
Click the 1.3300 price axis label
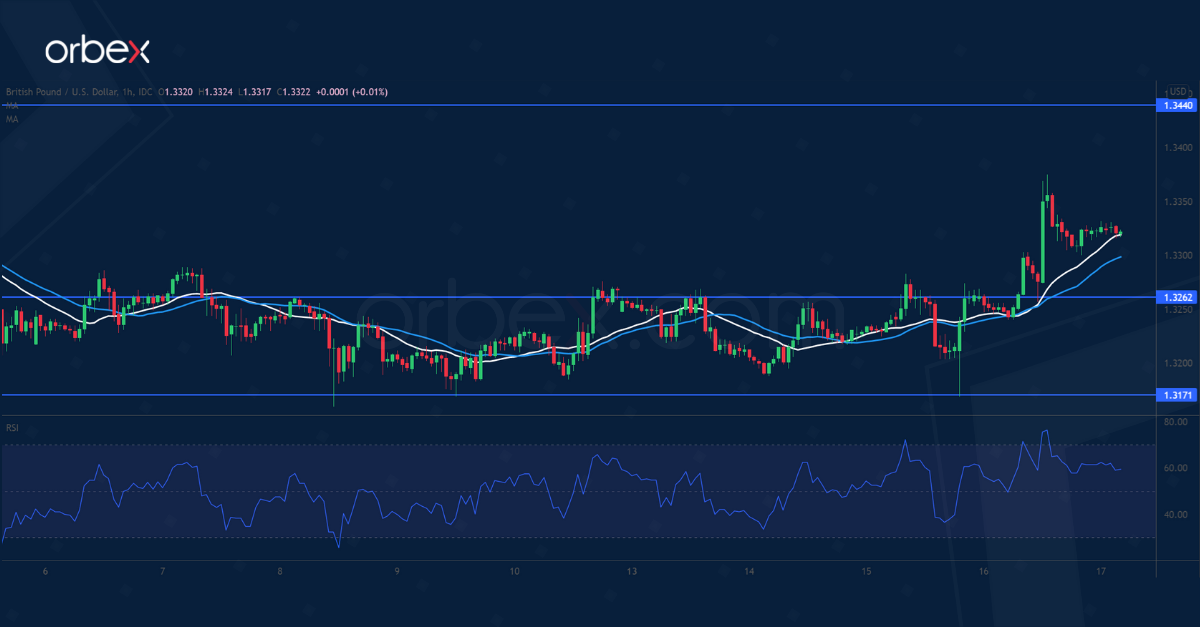pos(1177,256)
